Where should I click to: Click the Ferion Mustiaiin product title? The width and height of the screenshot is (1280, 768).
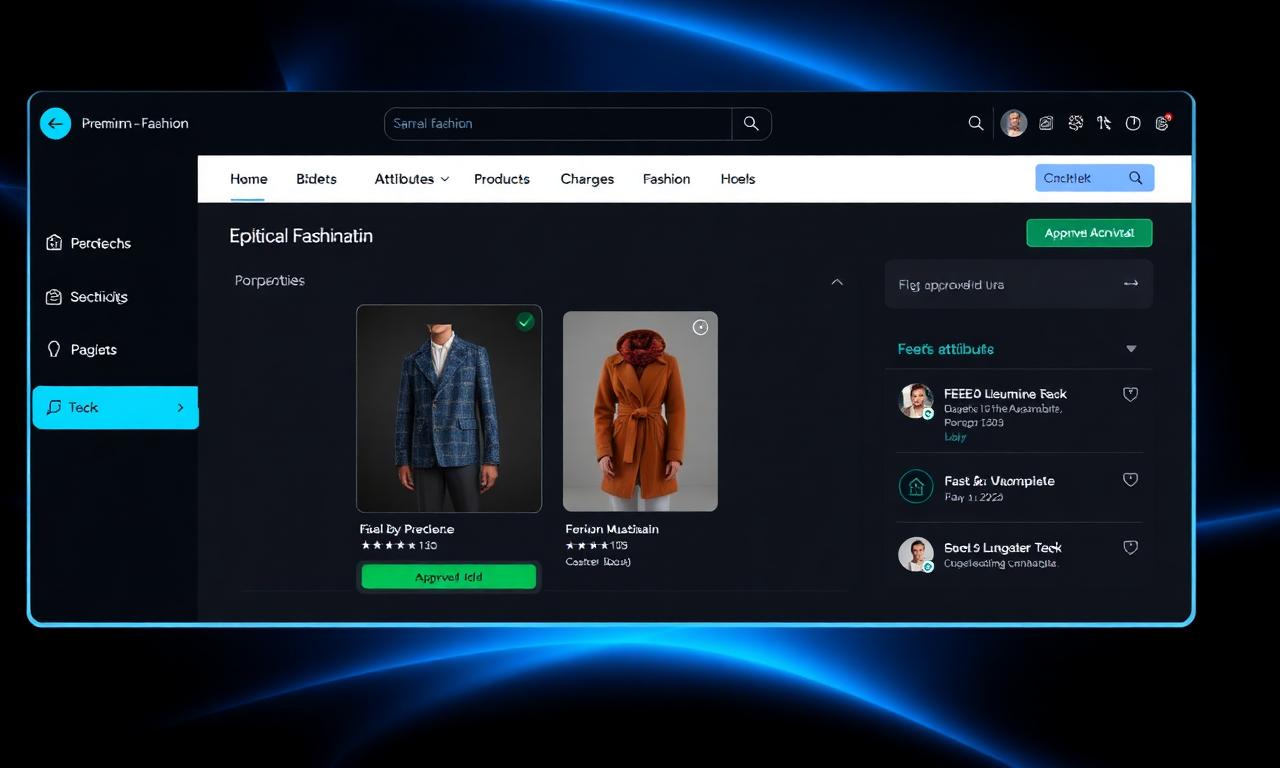pos(612,529)
